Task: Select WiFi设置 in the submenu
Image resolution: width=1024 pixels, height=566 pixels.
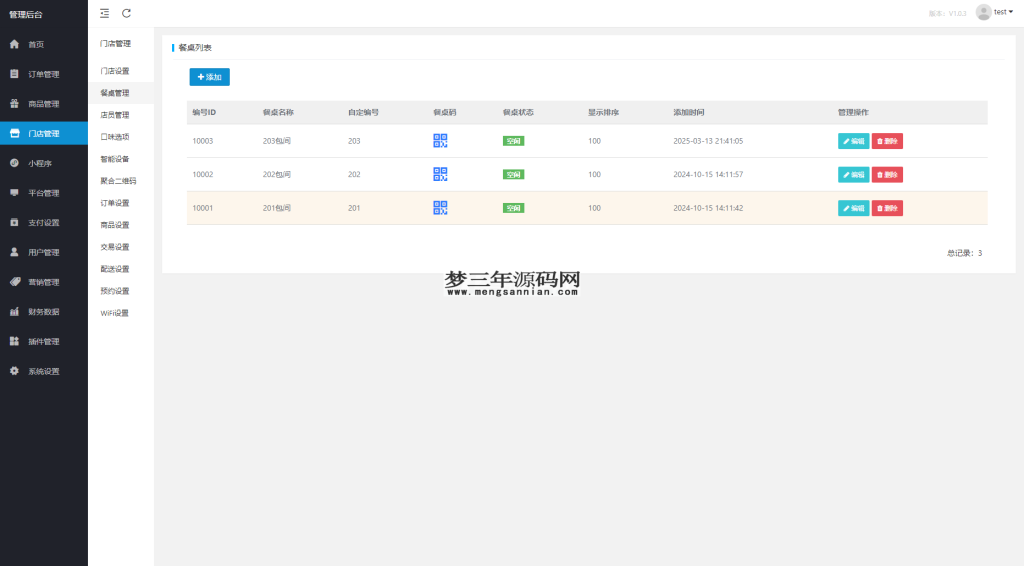Action: (114, 313)
